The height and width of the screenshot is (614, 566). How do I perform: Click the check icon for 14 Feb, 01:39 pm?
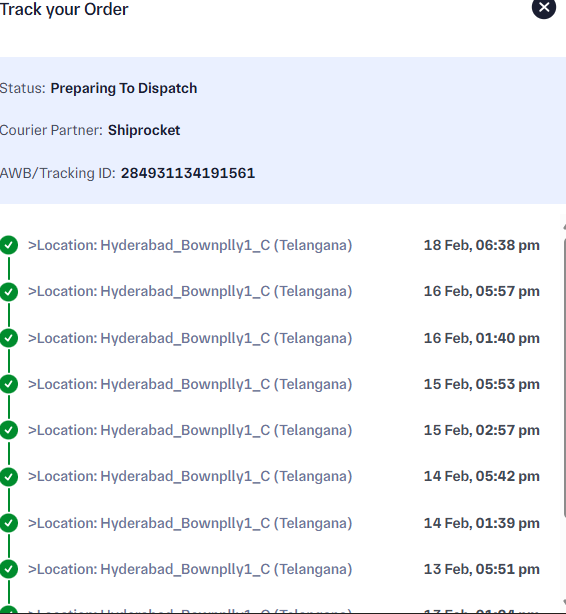(9, 523)
